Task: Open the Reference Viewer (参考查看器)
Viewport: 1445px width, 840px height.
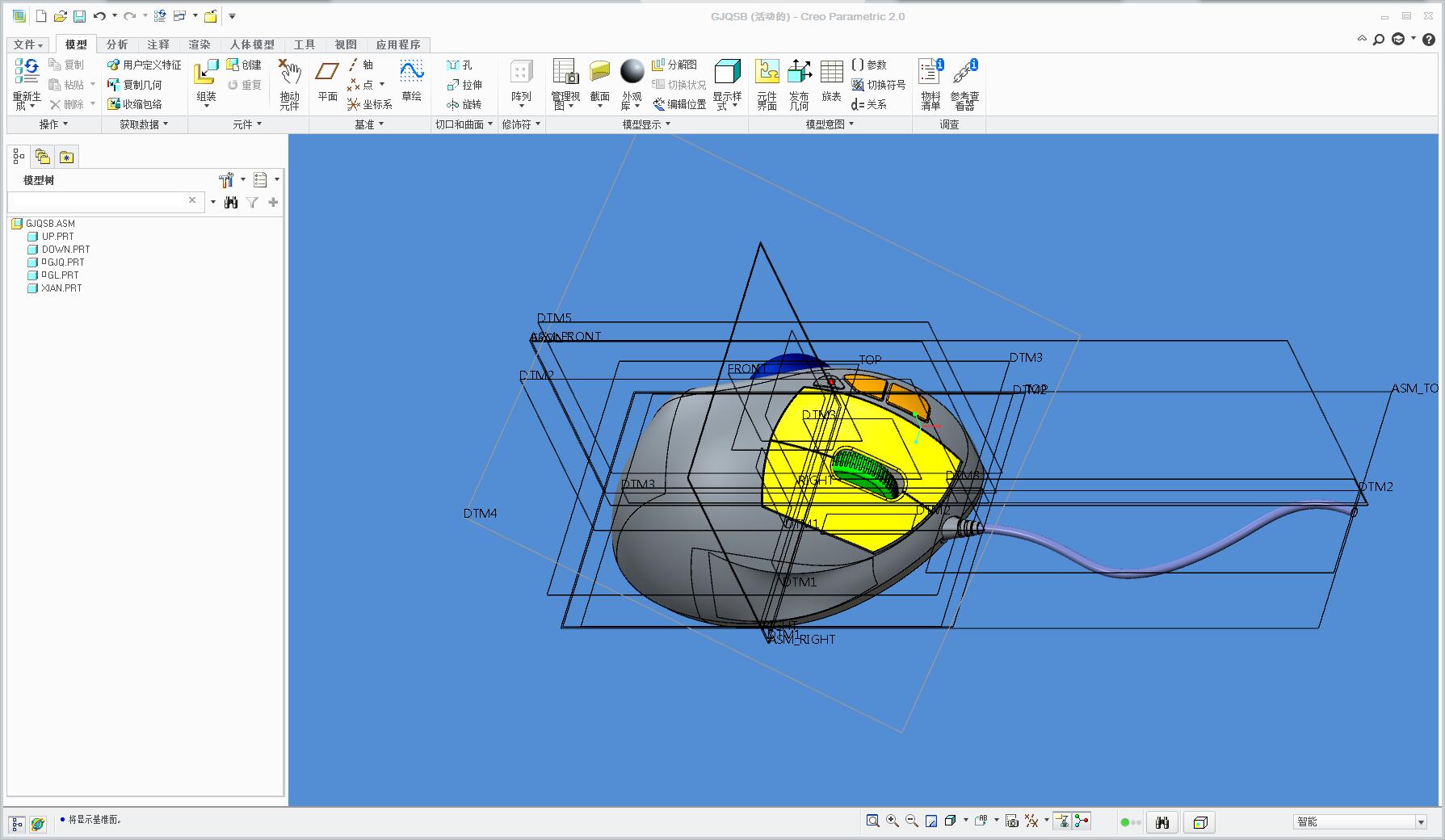Action: (964, 84)
